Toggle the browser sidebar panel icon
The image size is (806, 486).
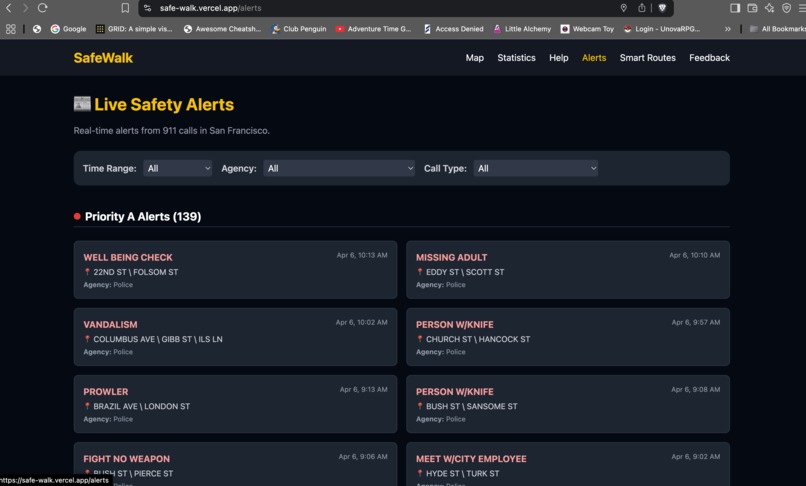pos(735,8)
